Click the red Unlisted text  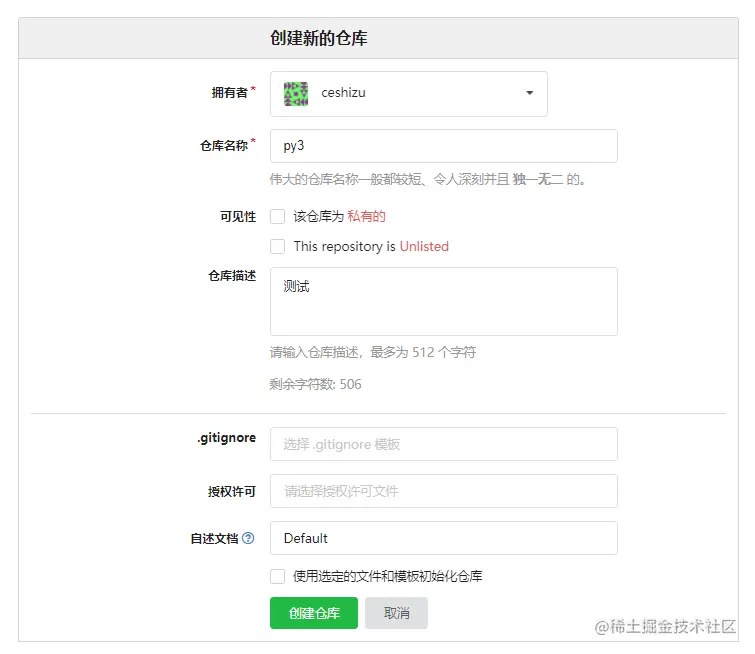[x=424, y=246]
